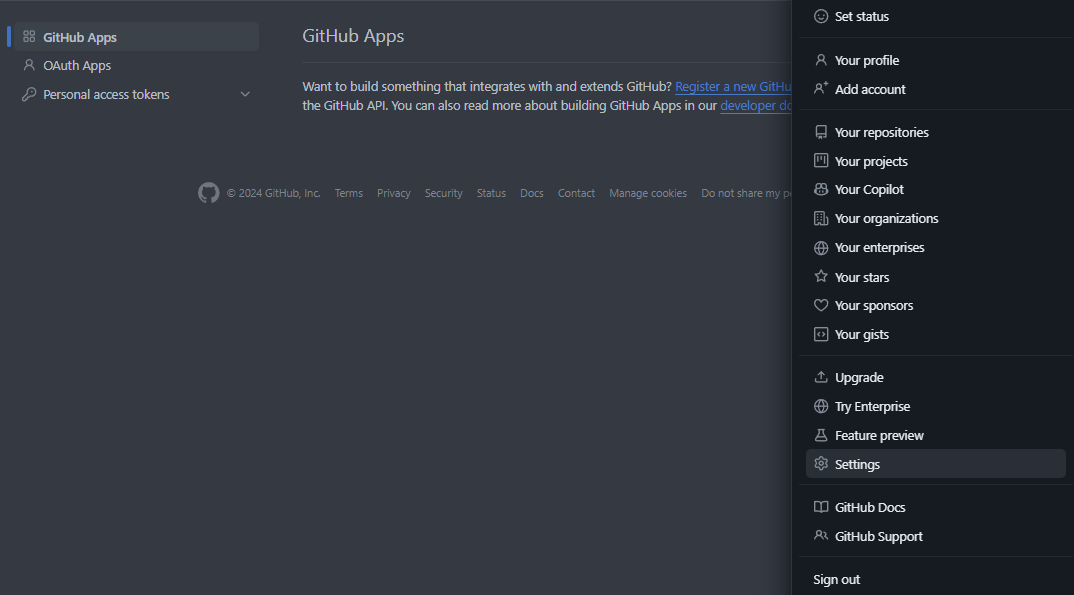Open Your enterprises menu entry
Image resolution: width=1074 pixels, height=595 pixels.
coord(936,248)
